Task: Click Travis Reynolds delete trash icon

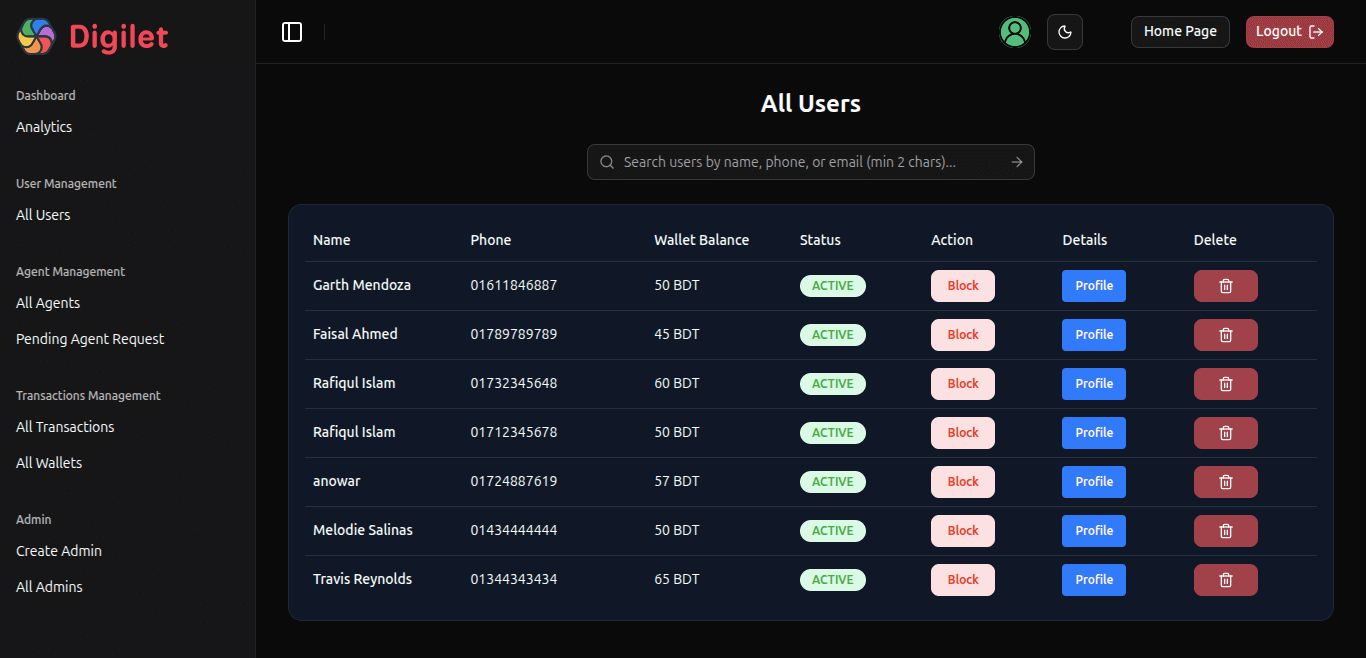Action: [x=1225, y=579]
